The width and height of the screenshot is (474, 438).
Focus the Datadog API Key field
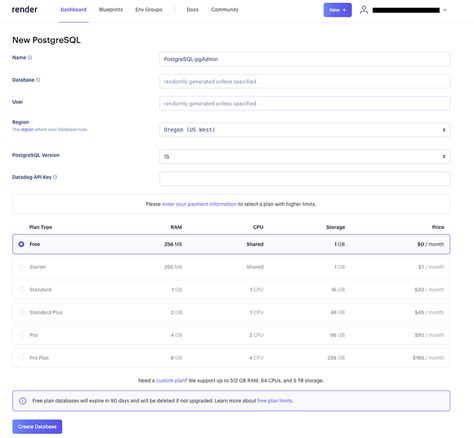click(304, 178)
